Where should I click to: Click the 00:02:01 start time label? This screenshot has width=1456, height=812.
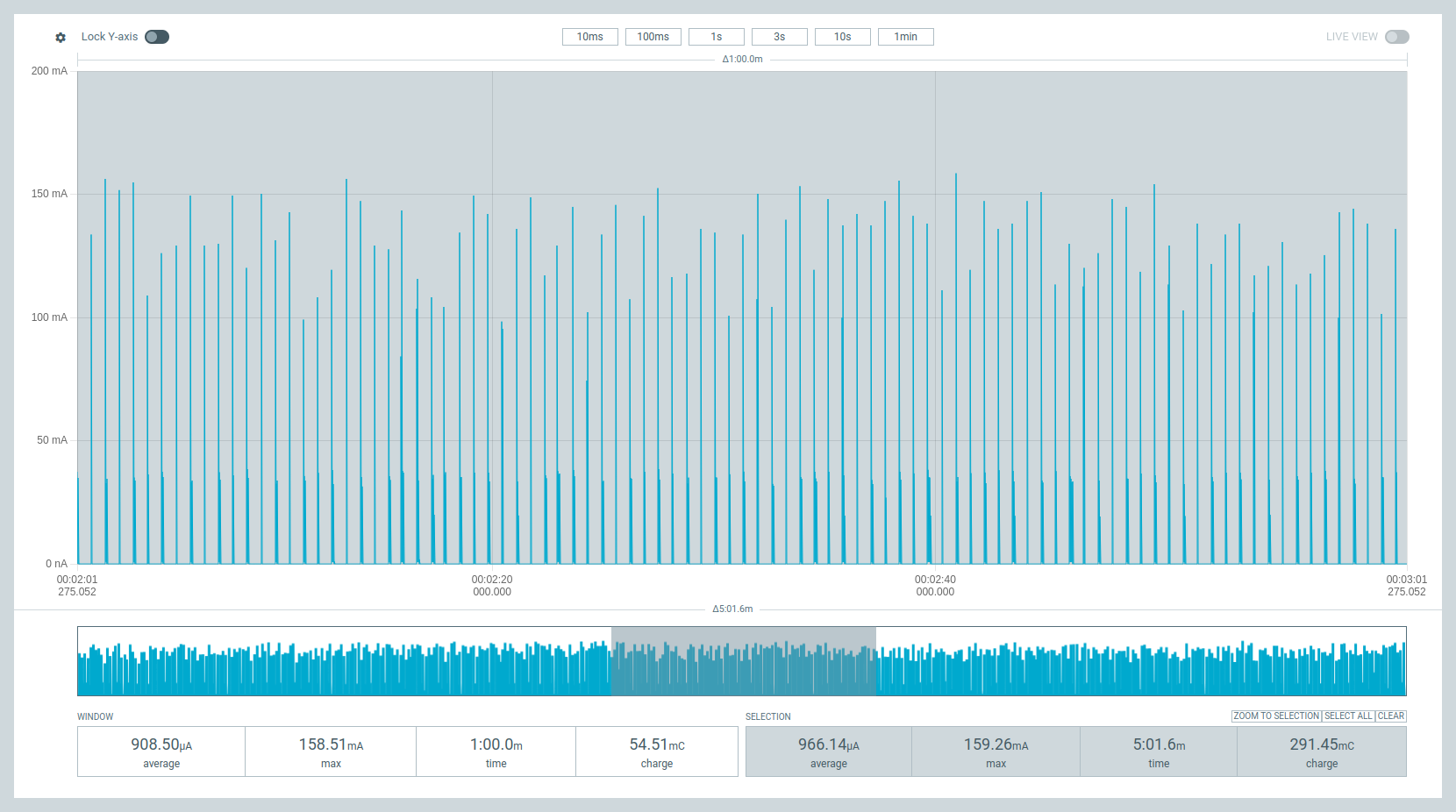pos(77,586)
